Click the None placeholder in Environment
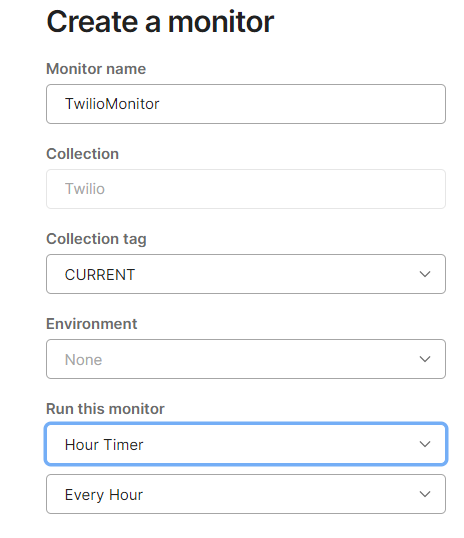The height and width of the screenshot is (538, 464). (x=83, y=360)
